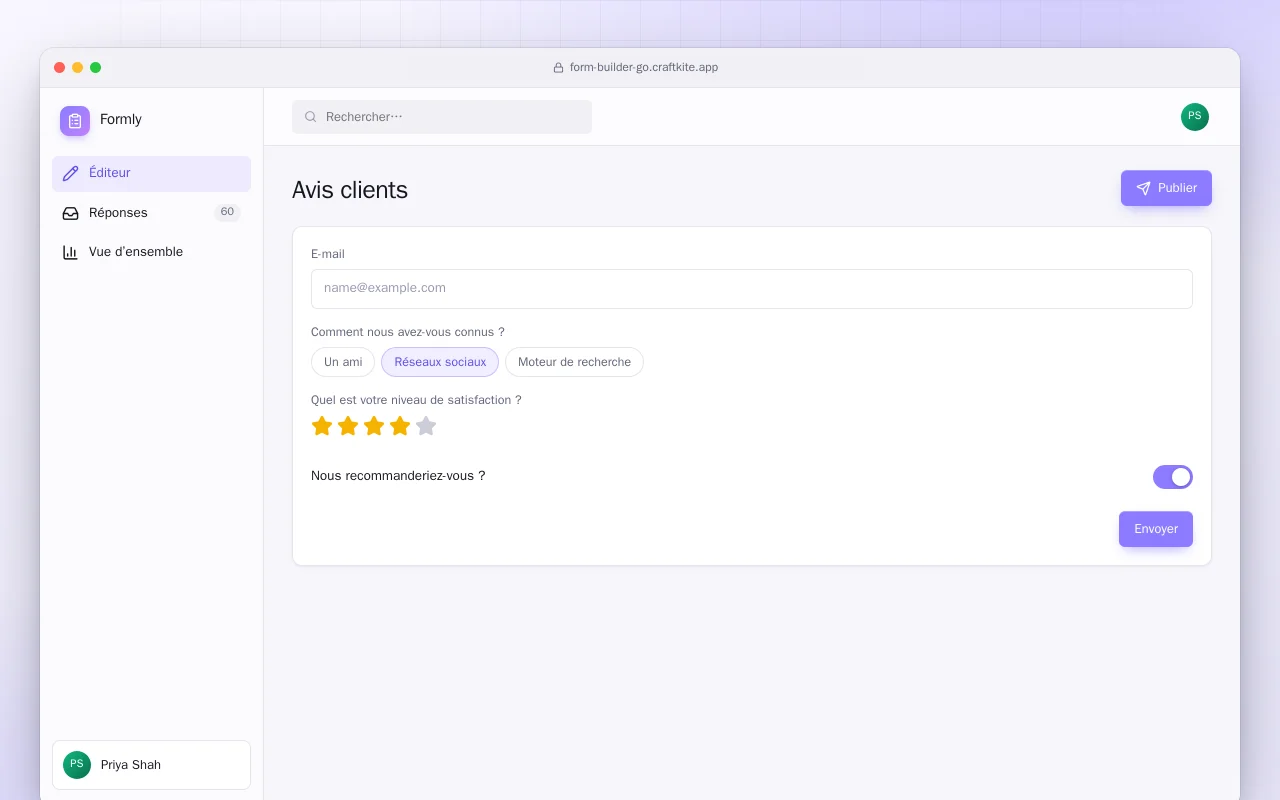
Task: Click the search magnifier icon
Action: click(x=311, y=117)
